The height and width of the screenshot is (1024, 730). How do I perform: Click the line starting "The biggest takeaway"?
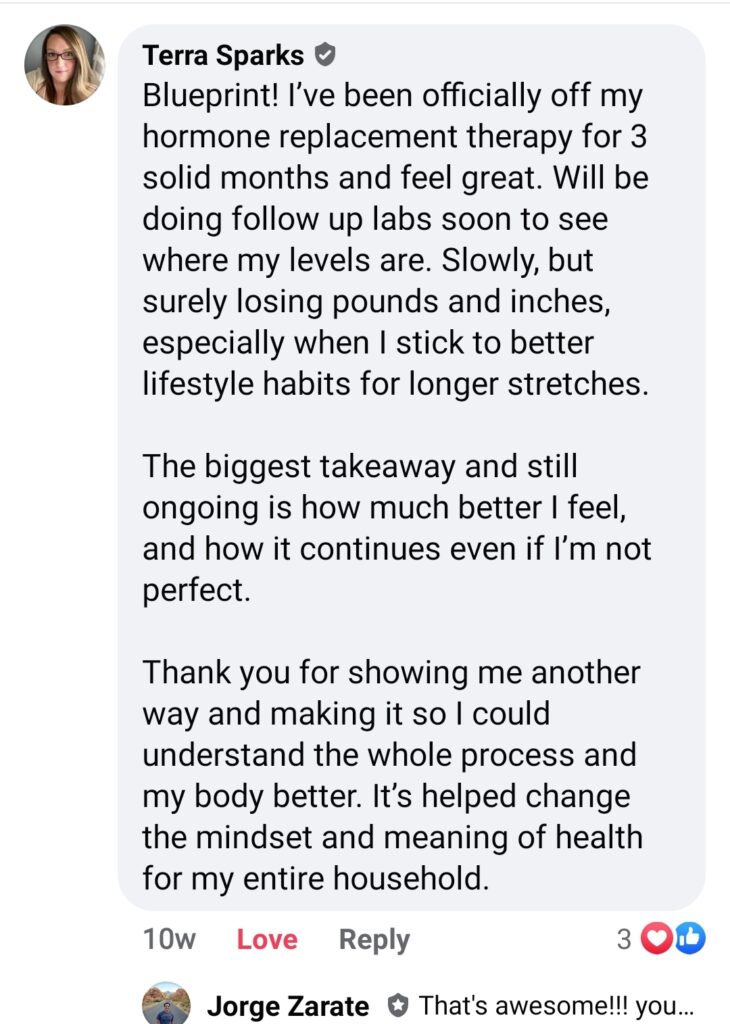[x=360, y=466]
